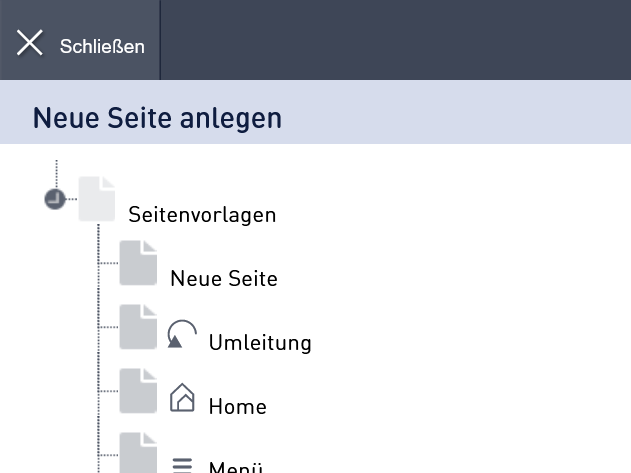Click the dotted tree line above Seitenvorlagen
The width and height of the screenshot is (631, 473).
[56, 174]
